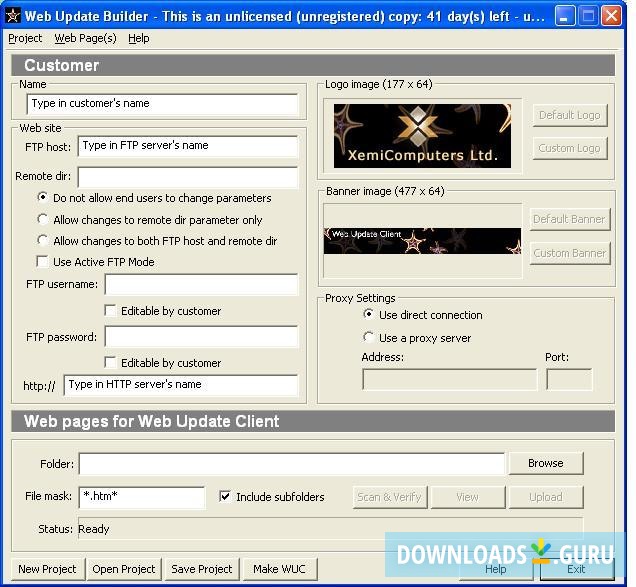Viewport: 636px width, 587px height.
Task: Close the Web Update Builder window
Action: coord(611,16)
